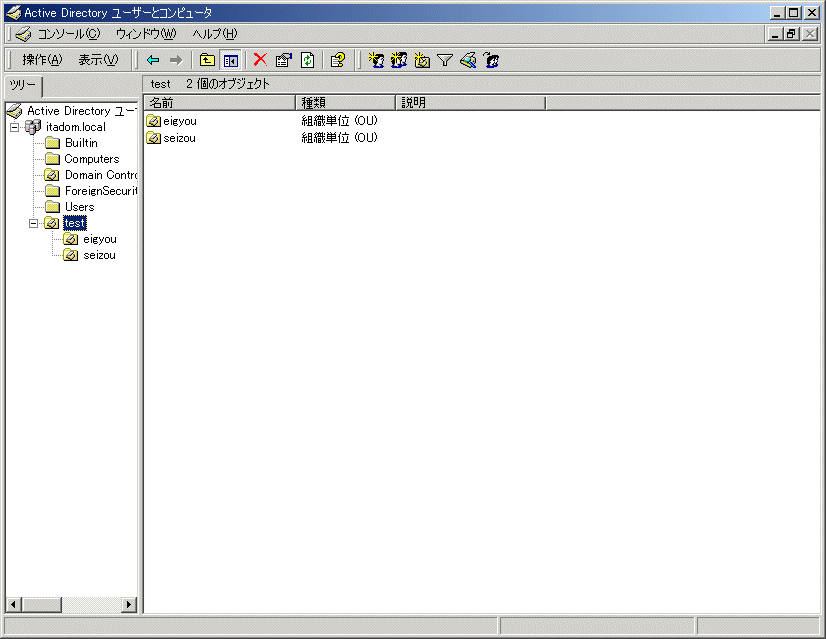Select the seizou row in the right list
The image size is (826, 639).
[179, 138]
